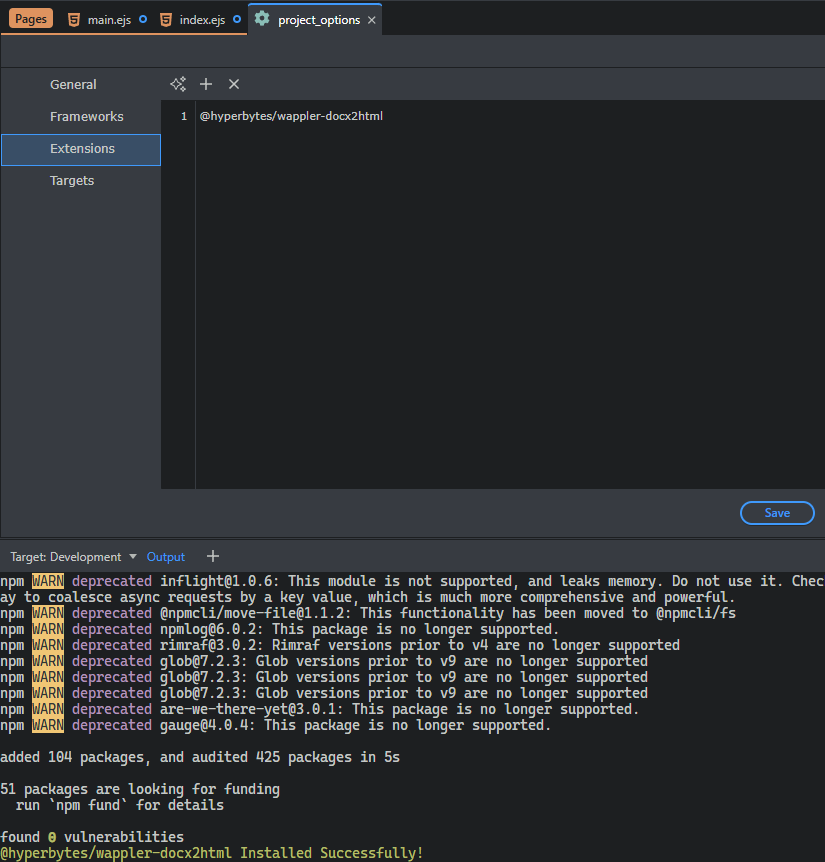Remove the extension using the X icon

tap(234, 84)
